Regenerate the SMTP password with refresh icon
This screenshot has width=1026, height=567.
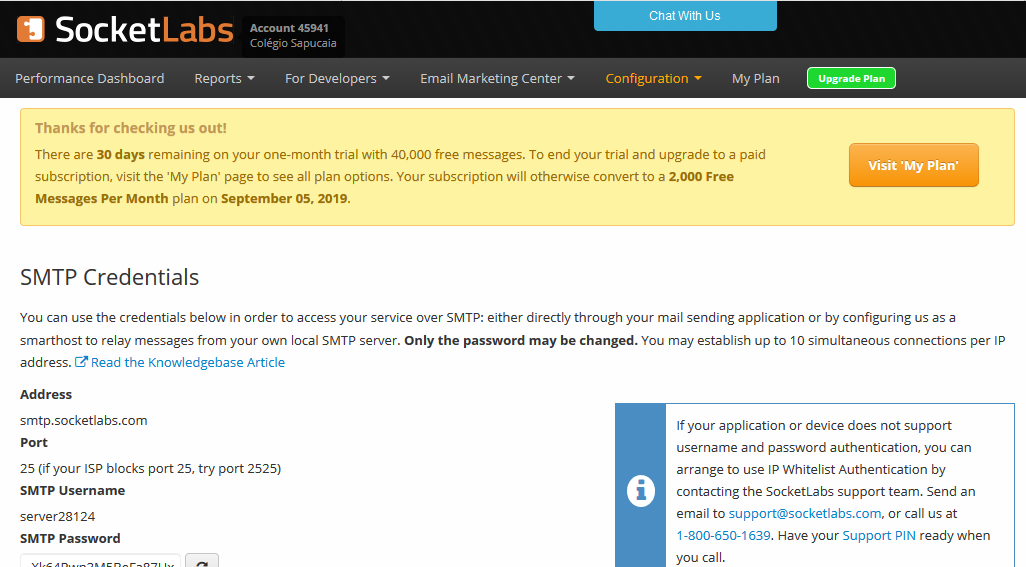tap(202, 561)
